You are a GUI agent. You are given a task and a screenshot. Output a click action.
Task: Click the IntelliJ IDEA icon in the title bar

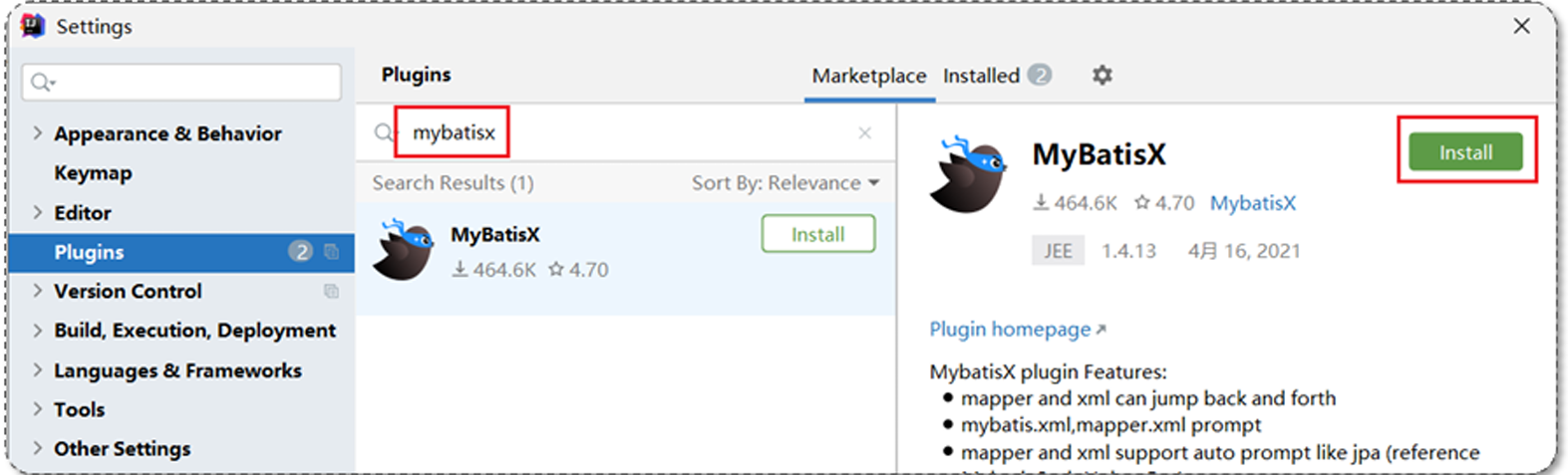click(33, 26)
